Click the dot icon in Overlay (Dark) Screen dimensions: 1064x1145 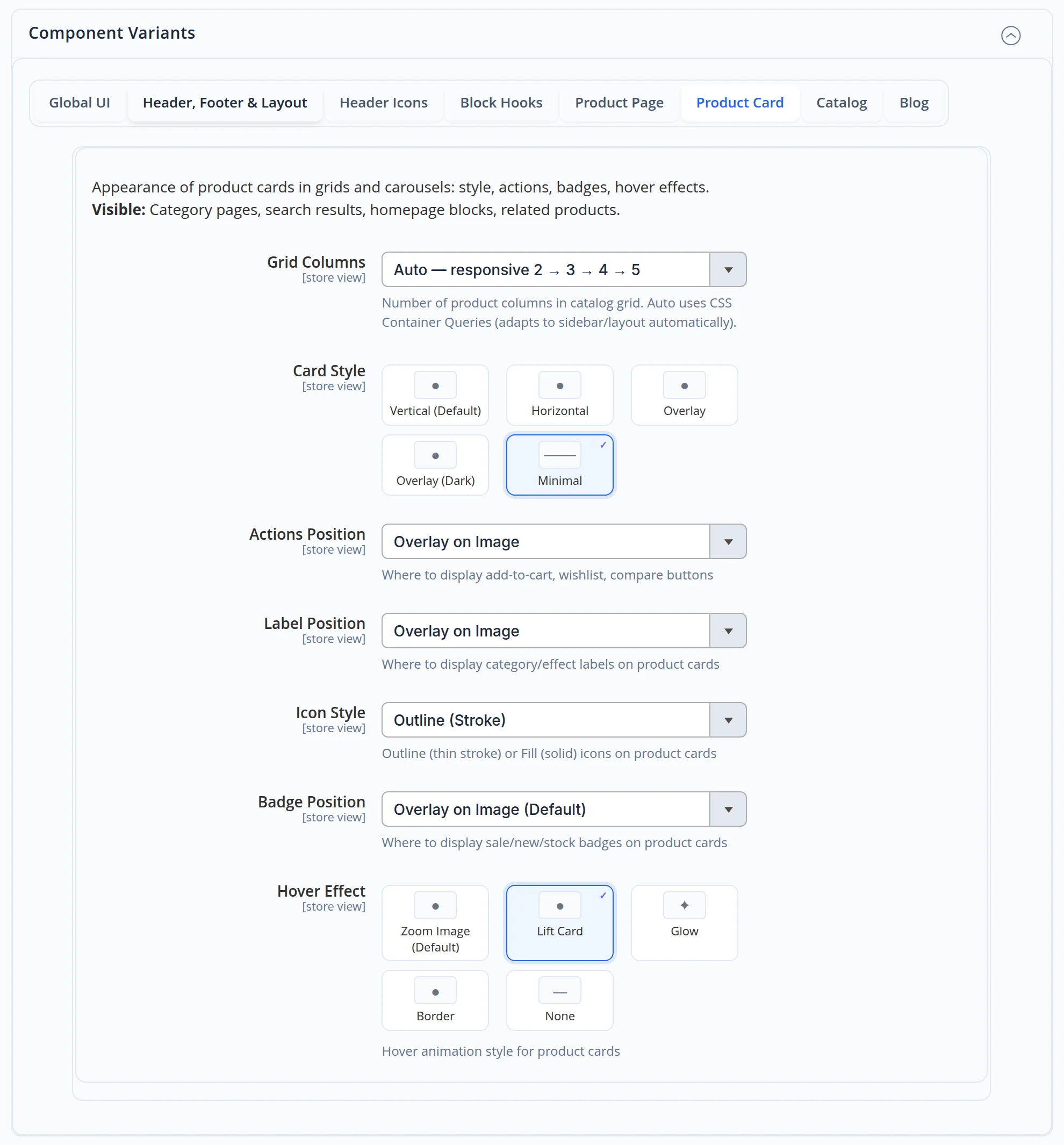click(x=435, y=455)
